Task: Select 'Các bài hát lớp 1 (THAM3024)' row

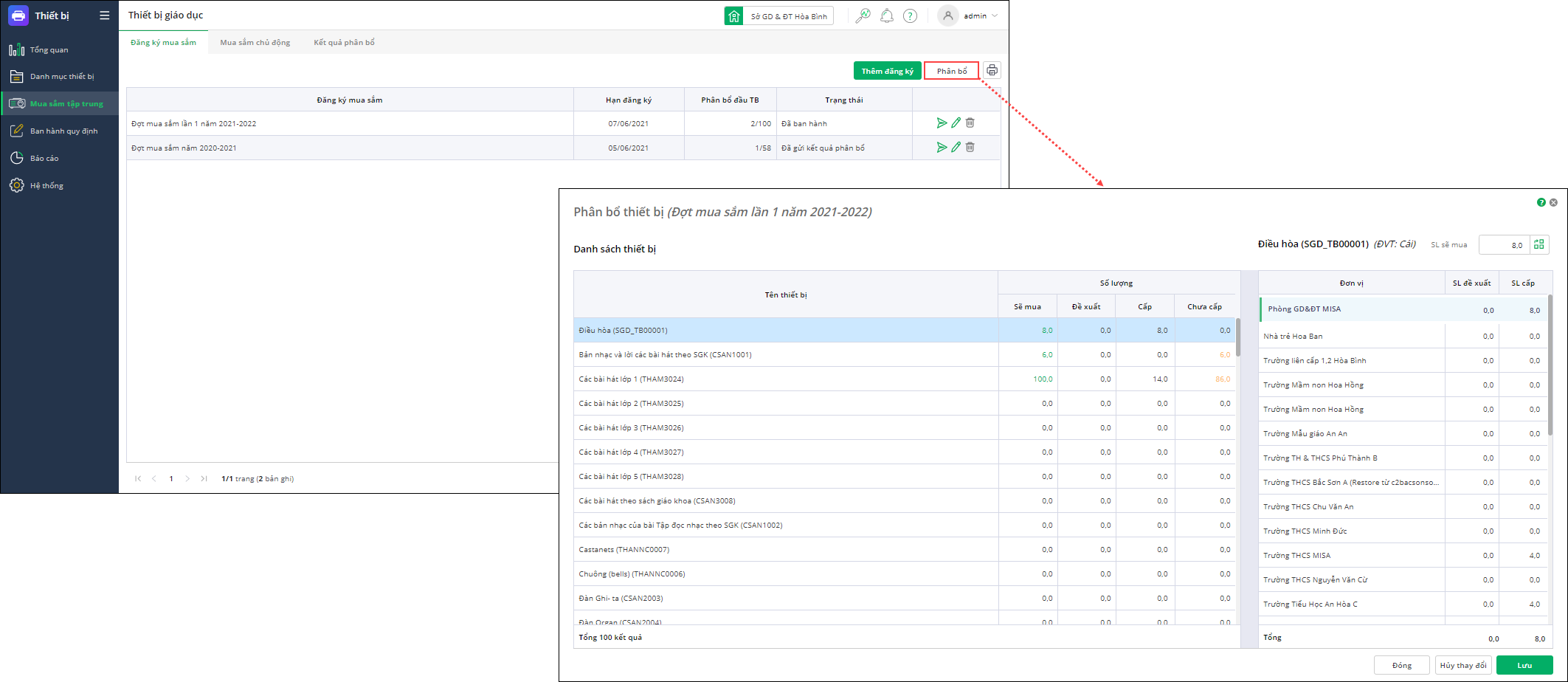Action: click(905, 379)
